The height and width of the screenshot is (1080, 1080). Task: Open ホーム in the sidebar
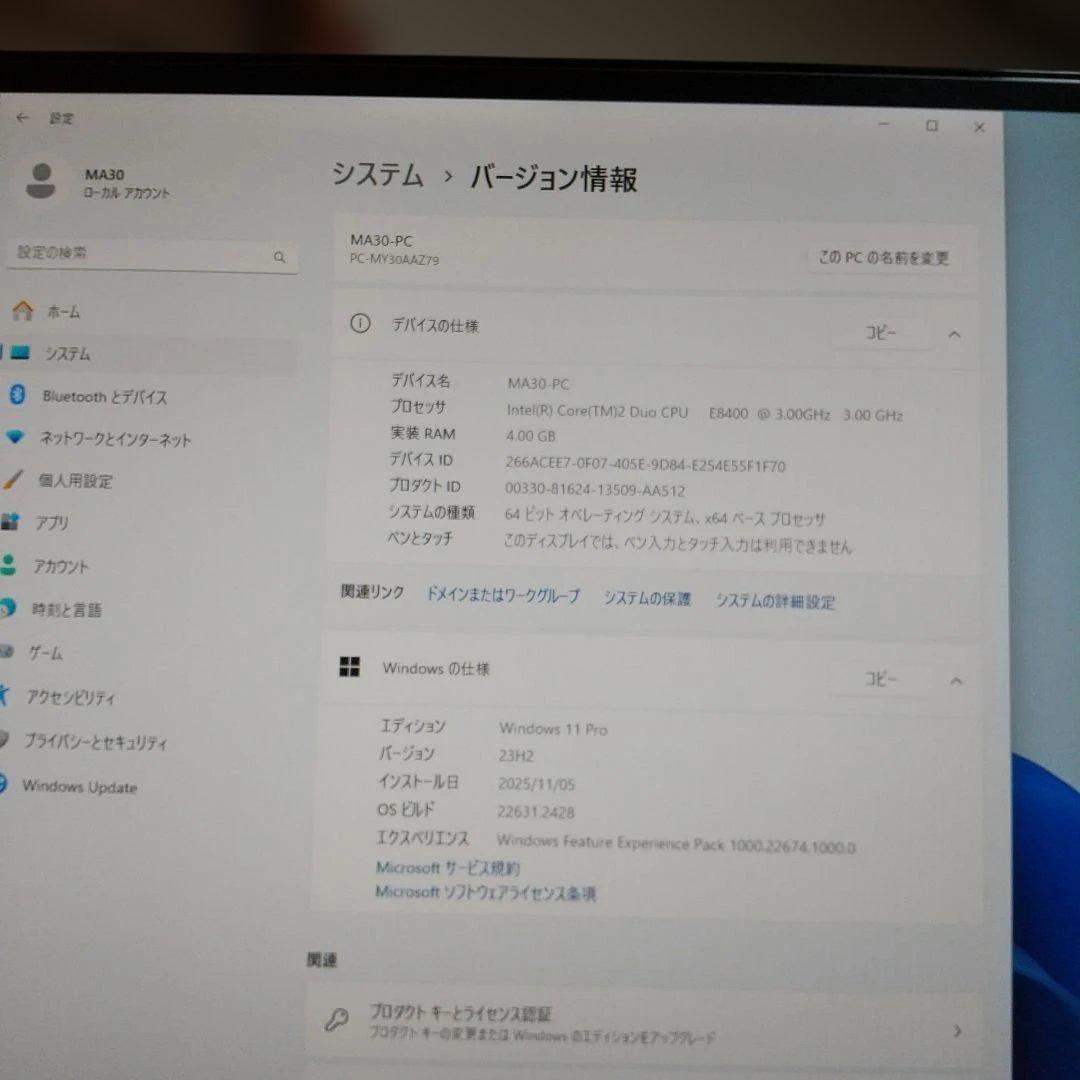coord(63,312)
